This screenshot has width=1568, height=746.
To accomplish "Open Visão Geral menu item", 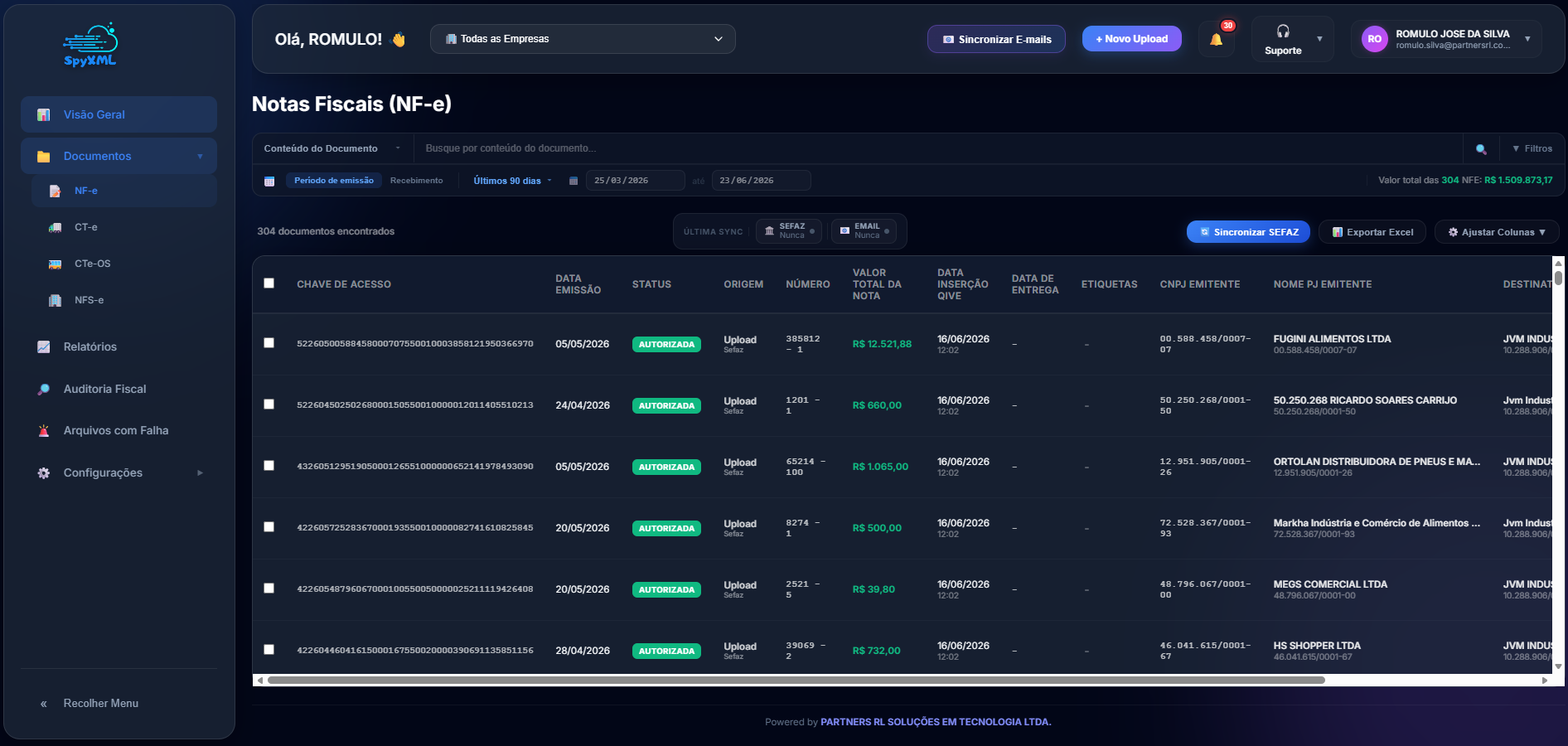I will [119, 114].
